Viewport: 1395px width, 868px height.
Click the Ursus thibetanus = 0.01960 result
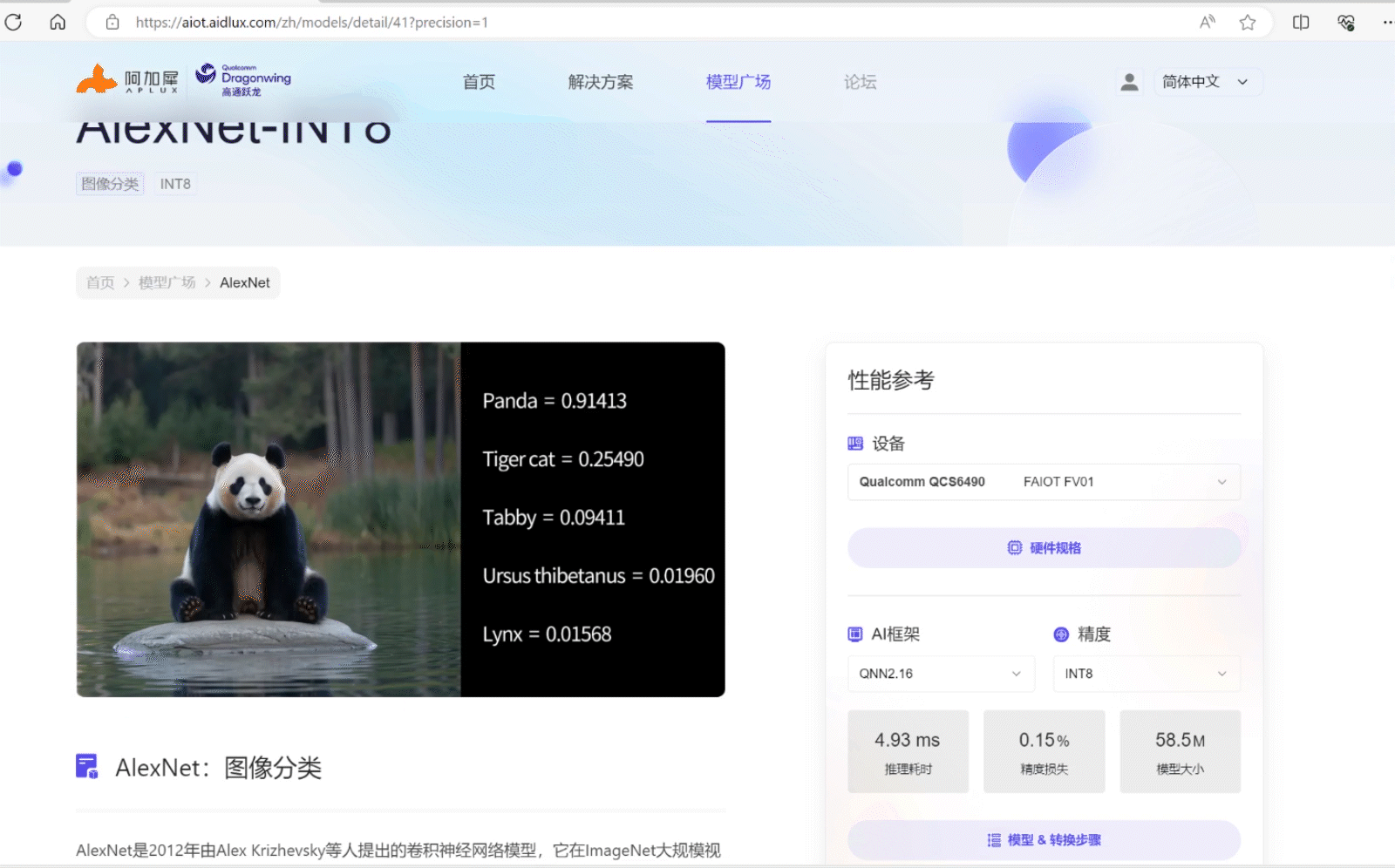pyautogui.click(x=599, y=576)
